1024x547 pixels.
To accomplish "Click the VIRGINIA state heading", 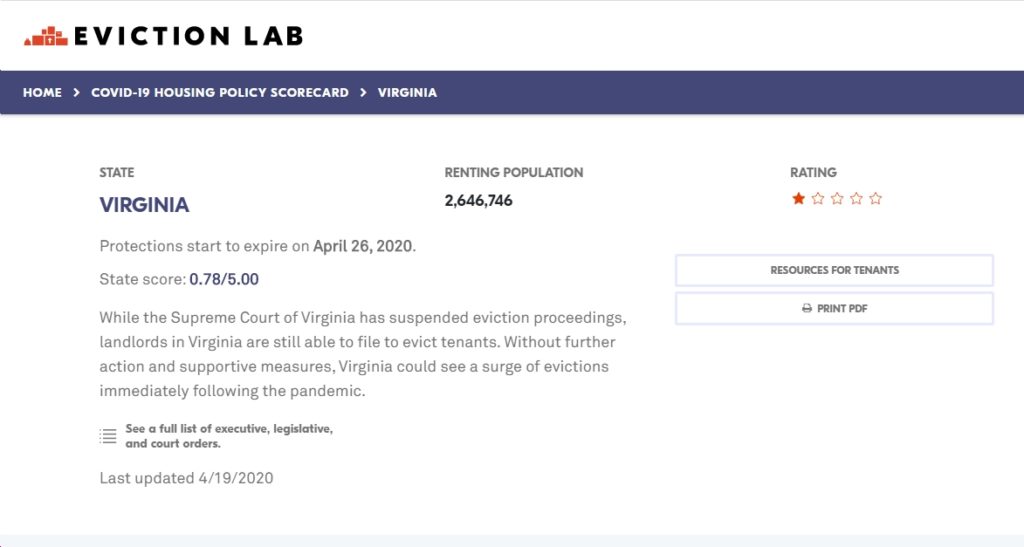I will tap(144, 205).
